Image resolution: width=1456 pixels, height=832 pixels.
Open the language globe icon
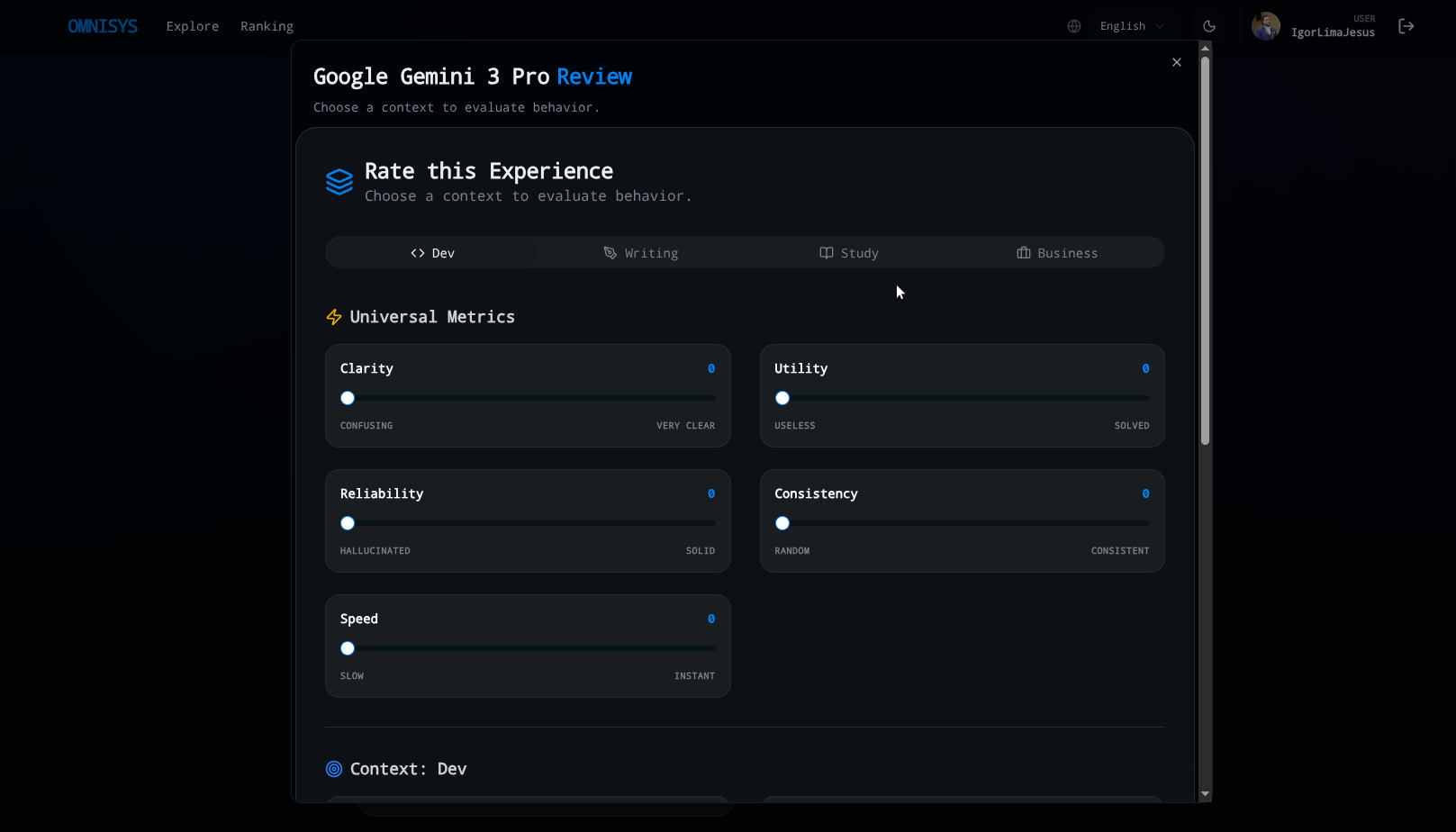(1073, 26)
